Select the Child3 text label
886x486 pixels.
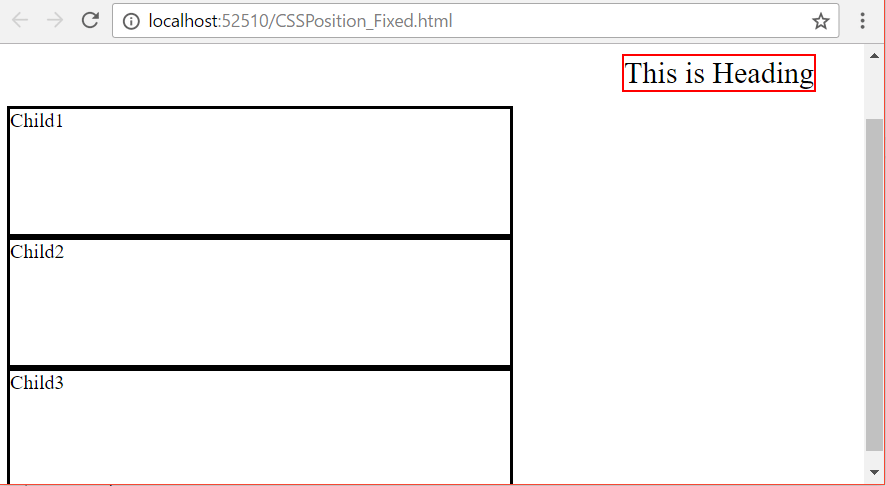click(37, 383)
